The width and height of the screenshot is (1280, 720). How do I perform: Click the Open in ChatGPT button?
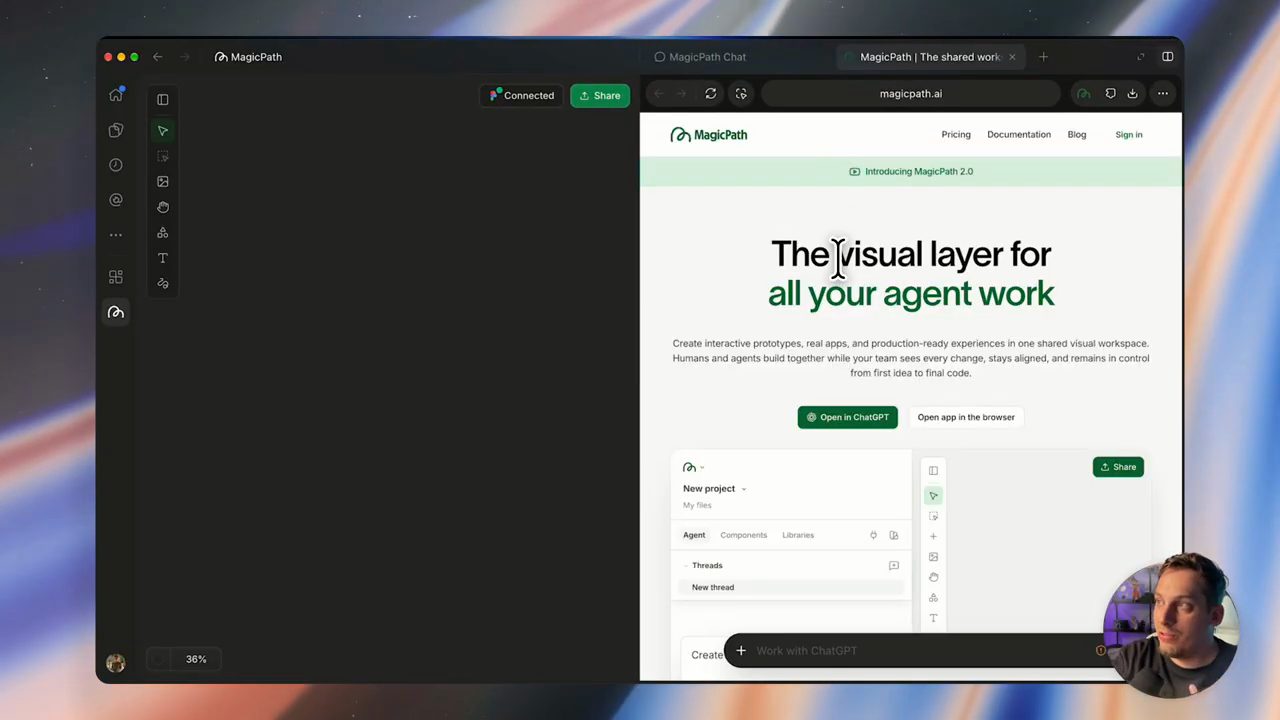[x=848, y=417]
